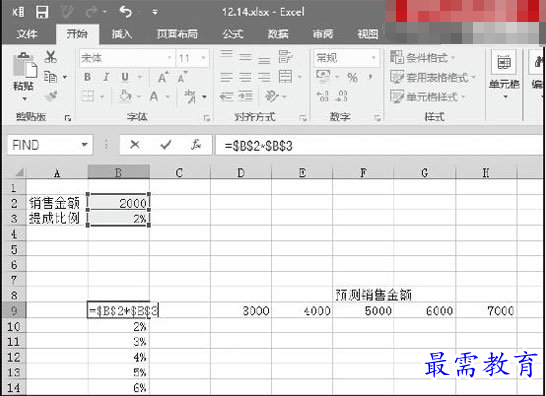This screenshot has height=396, width=546.
Task: Toggle Italic formatting
Action: pyautogui.click(x=106, y=77)
